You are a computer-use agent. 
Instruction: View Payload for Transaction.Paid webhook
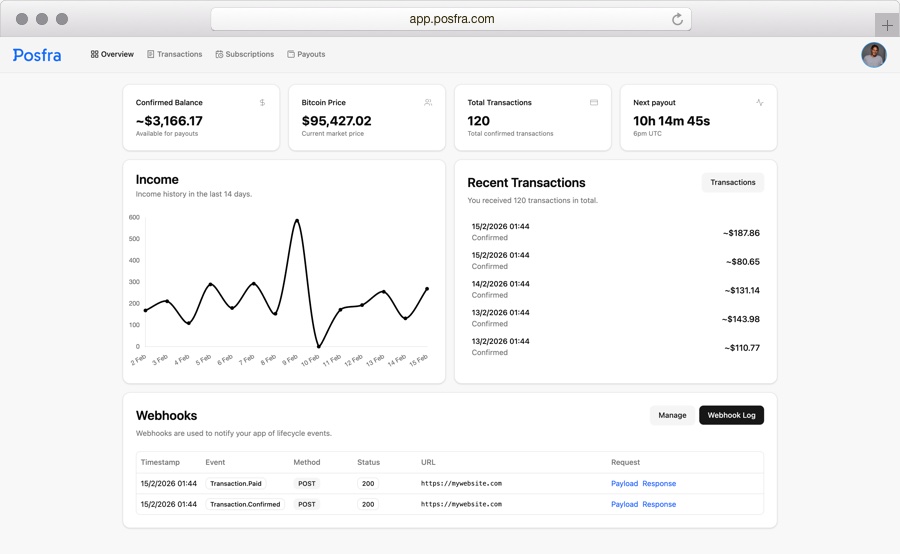[624, 483]
